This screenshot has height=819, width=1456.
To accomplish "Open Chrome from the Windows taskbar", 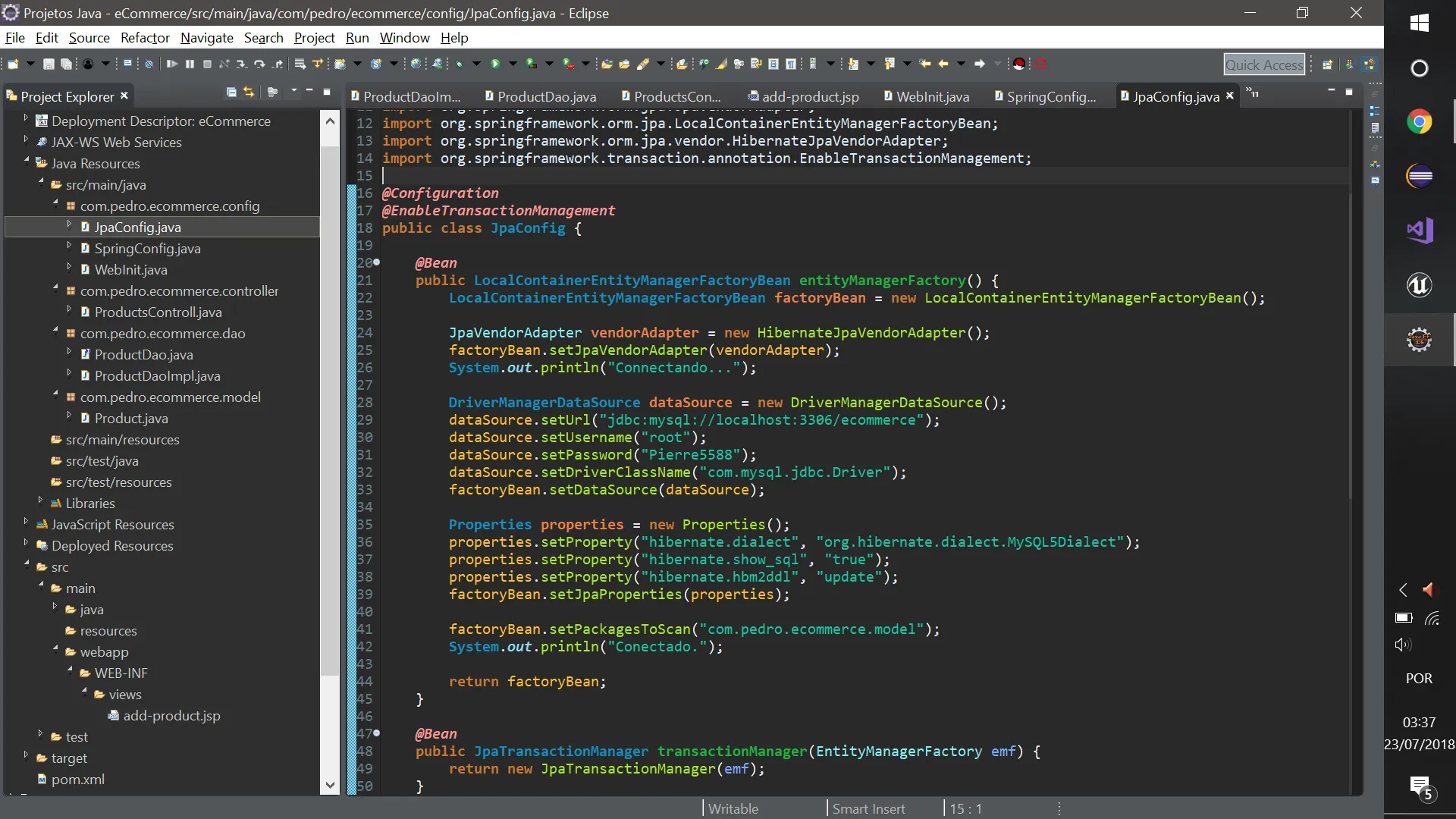I will pyautogui.click(x=1419, y=122).
